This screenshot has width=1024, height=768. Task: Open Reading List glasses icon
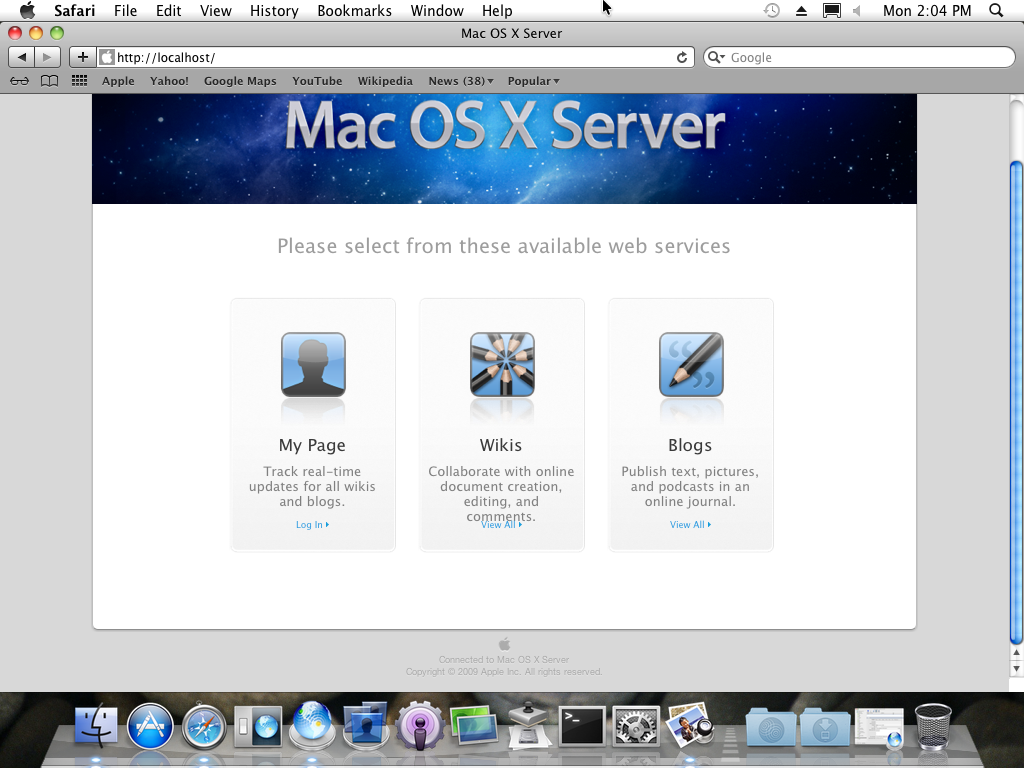[20, 81]
